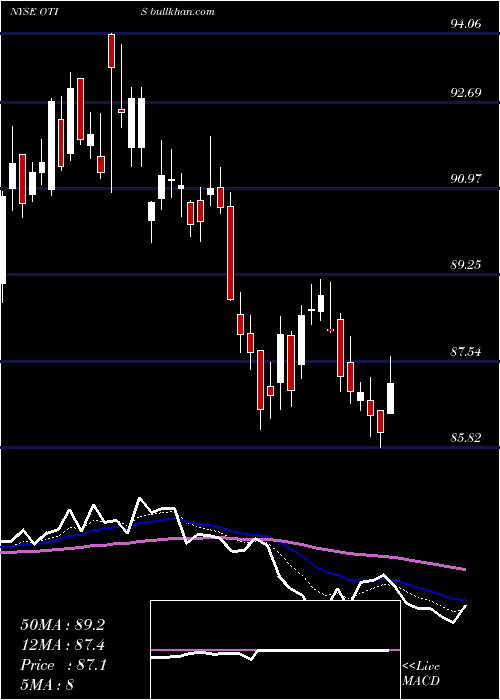The image size is (500, 700).
Task: Click the Live MACD label
Action: 421,673
